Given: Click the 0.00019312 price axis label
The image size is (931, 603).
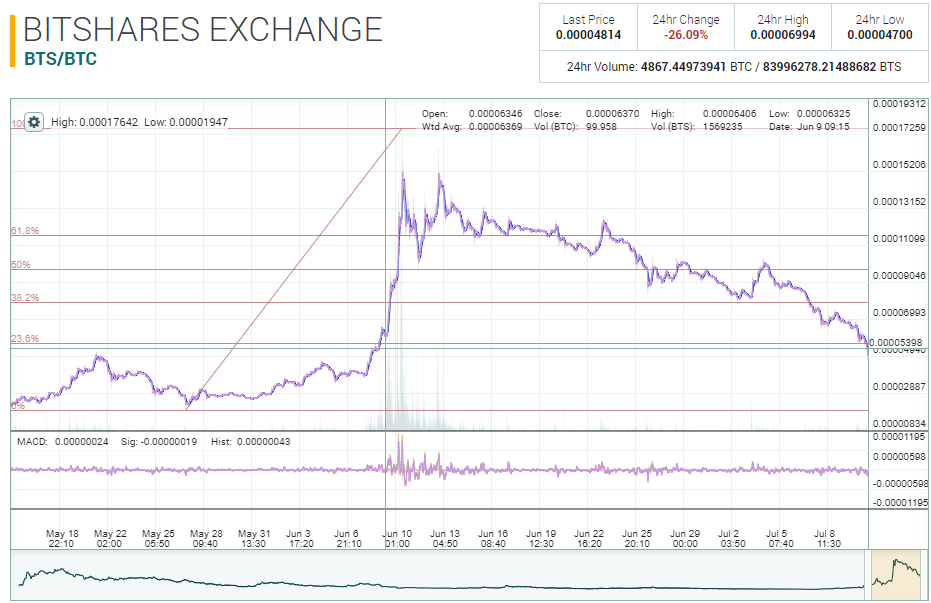Looking at the screenshot, I should (899, 103).
